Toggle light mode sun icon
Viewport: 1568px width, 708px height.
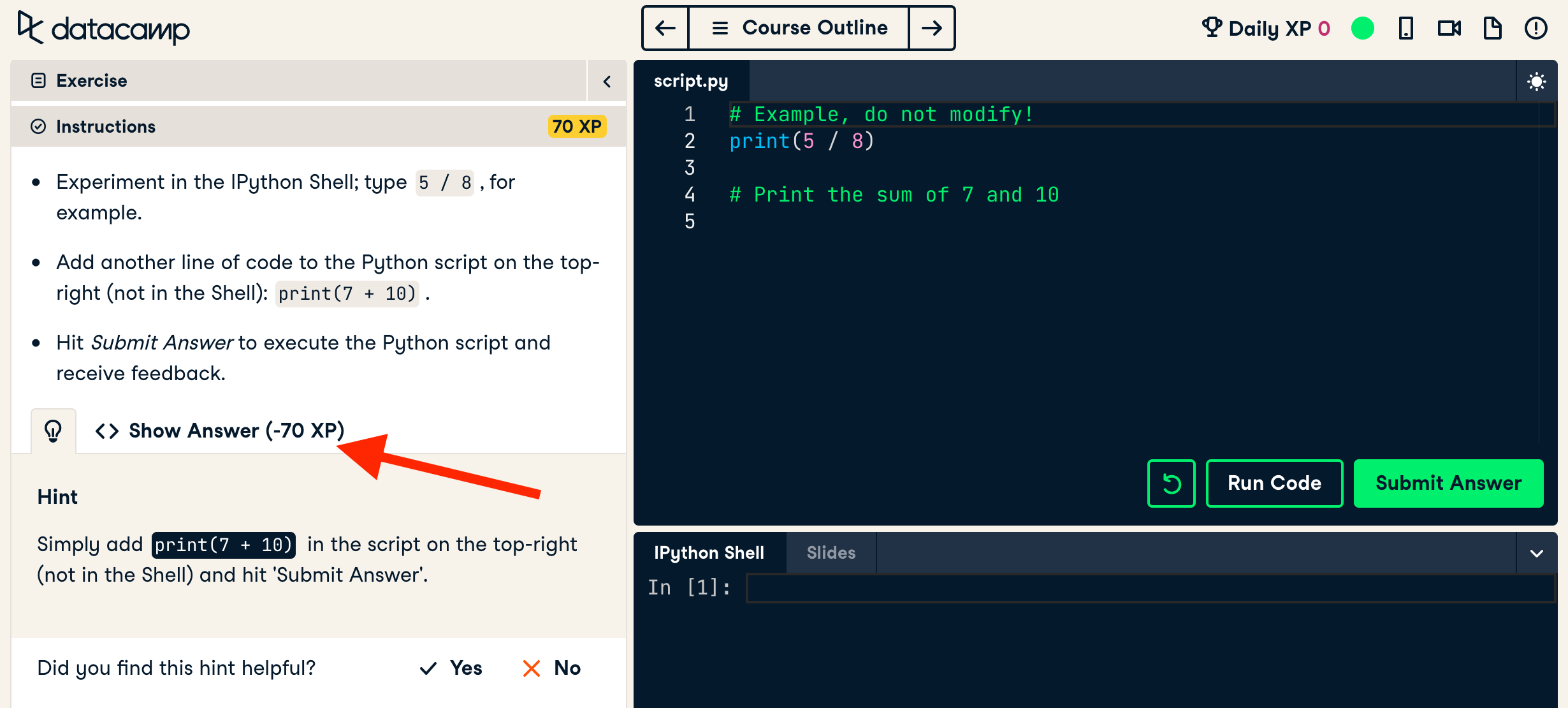[1536, 82]
